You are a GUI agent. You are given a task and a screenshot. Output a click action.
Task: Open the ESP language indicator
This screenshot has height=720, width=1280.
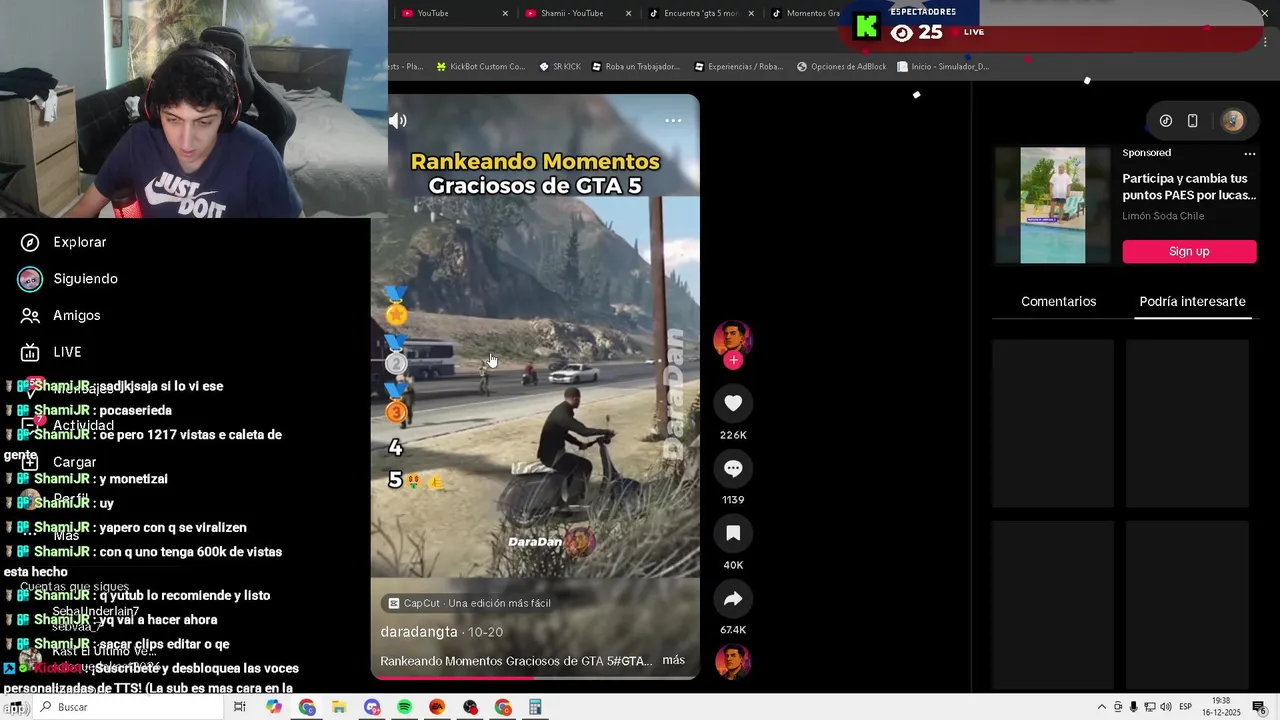point(1185,707)
